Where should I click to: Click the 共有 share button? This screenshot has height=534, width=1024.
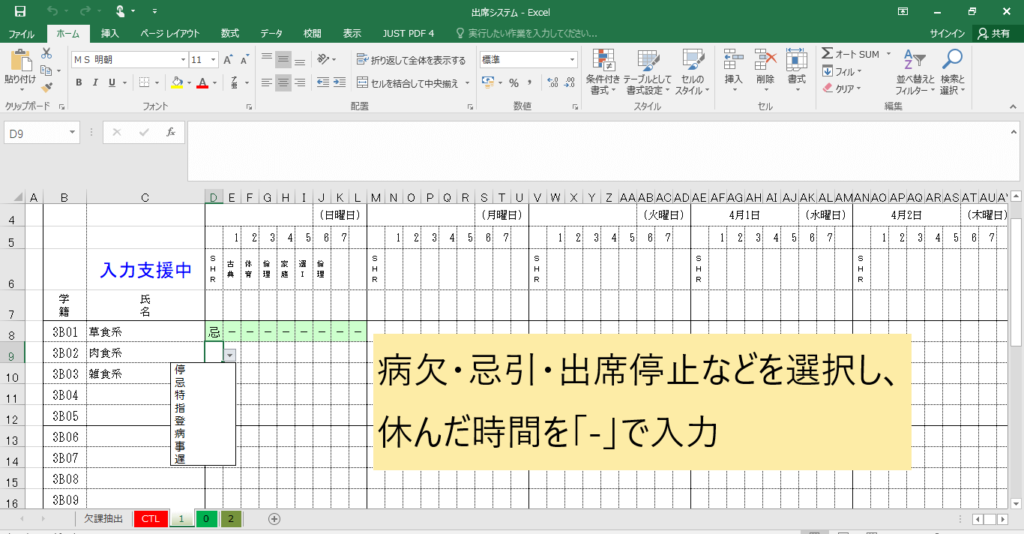994,33
